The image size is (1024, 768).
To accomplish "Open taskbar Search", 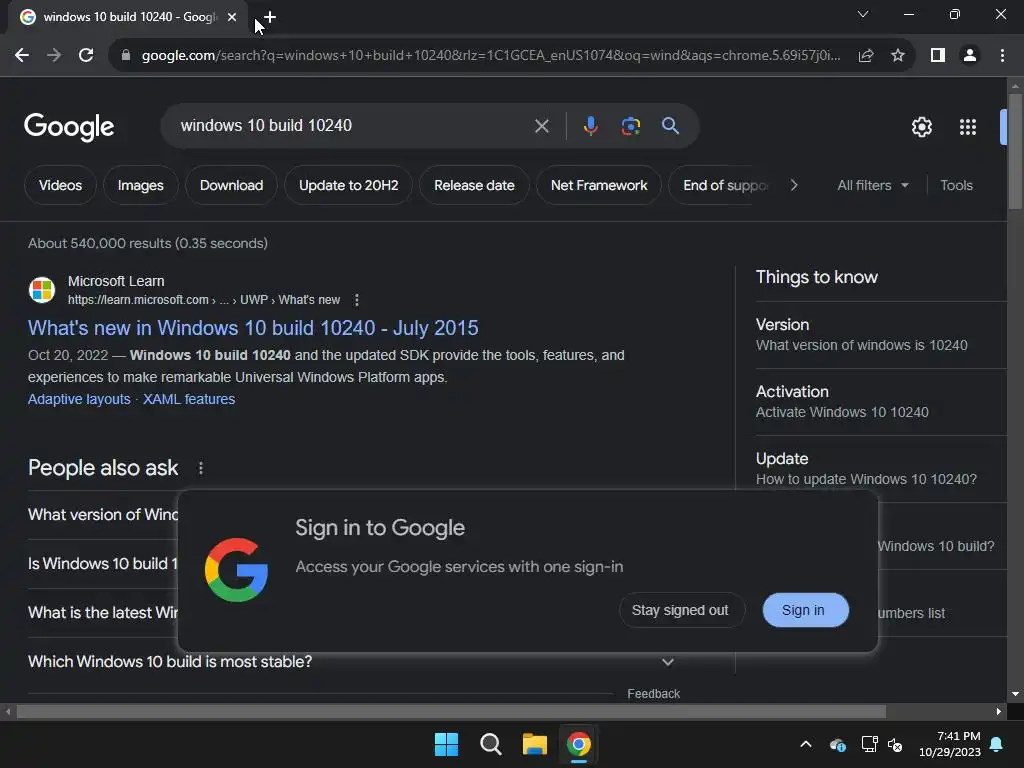I will [490, 744].
